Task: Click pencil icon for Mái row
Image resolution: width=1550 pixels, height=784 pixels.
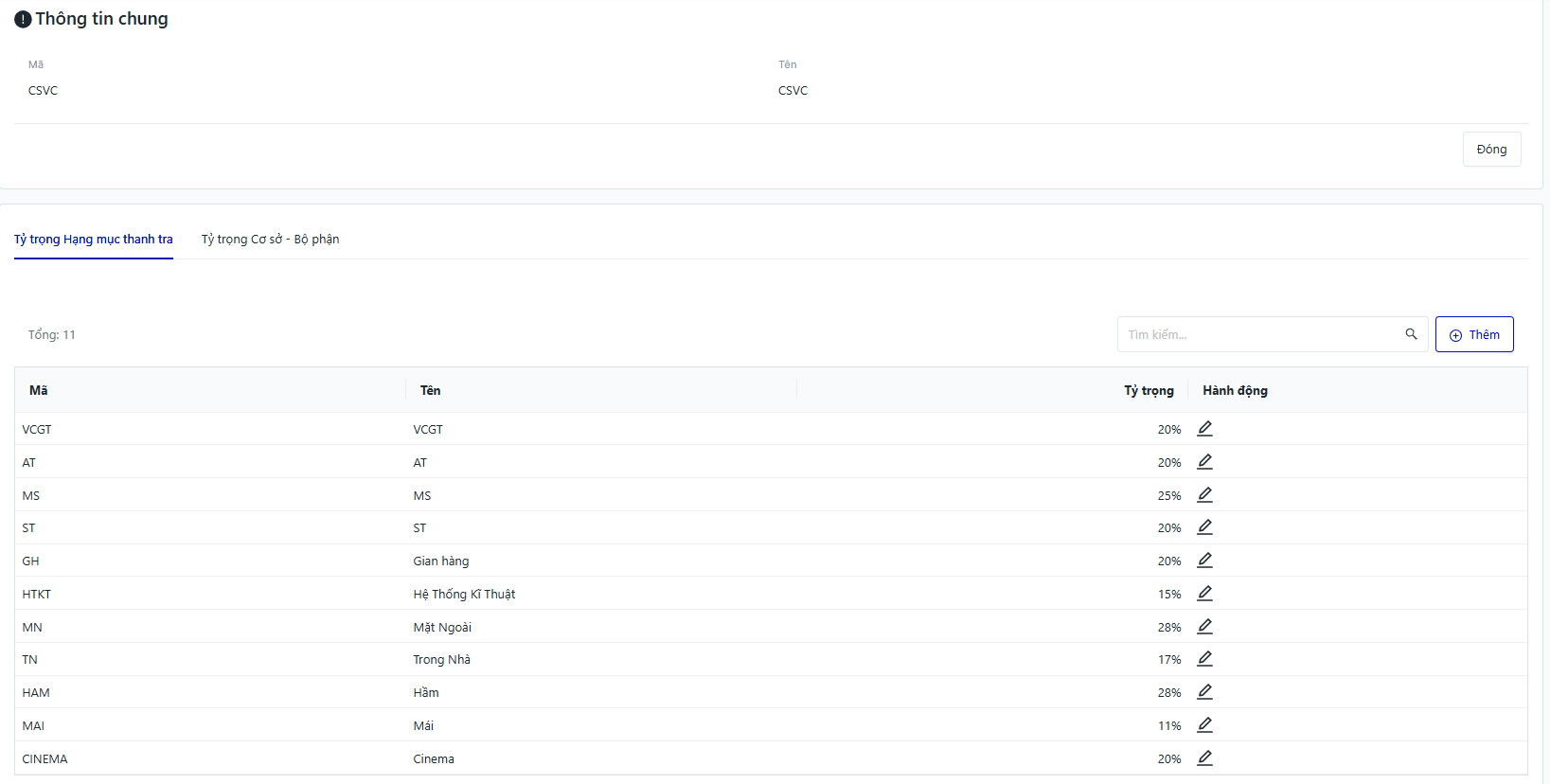Action: (1204, 725)
